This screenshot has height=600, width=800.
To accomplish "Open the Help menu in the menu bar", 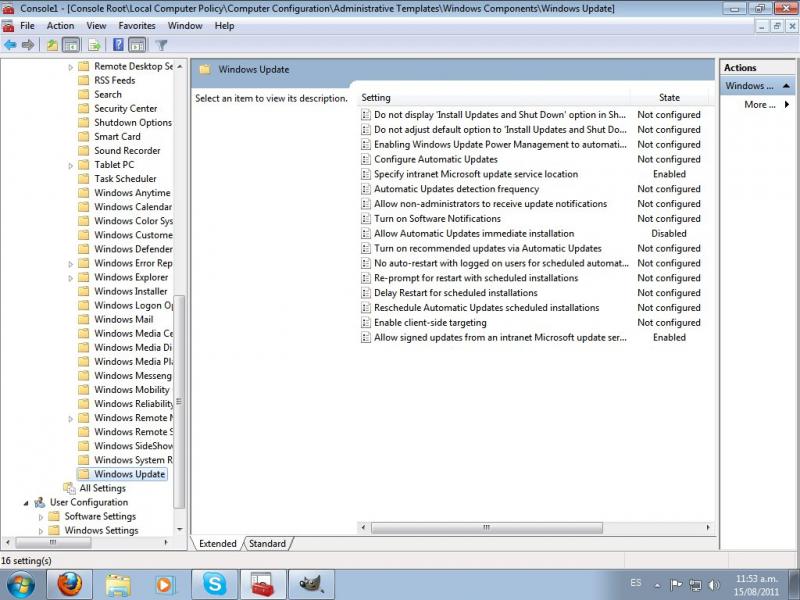I will pyautogui.click(x=224, y=26).
